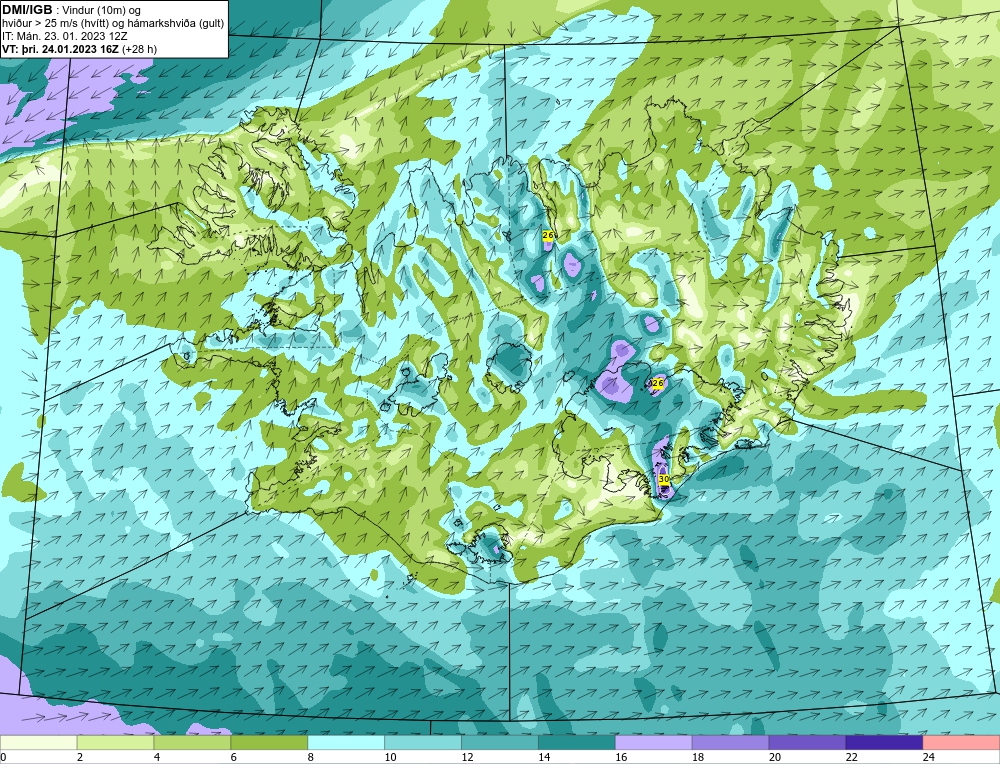Click the legend scale label "18"
The image size is (1000, 764).
pyautogui.click(x=698, y=758)
